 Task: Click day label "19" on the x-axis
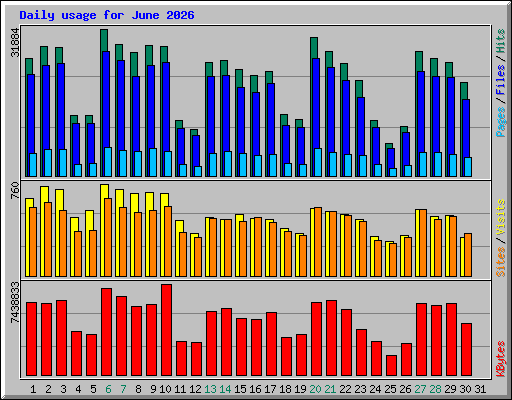[300, 389]
